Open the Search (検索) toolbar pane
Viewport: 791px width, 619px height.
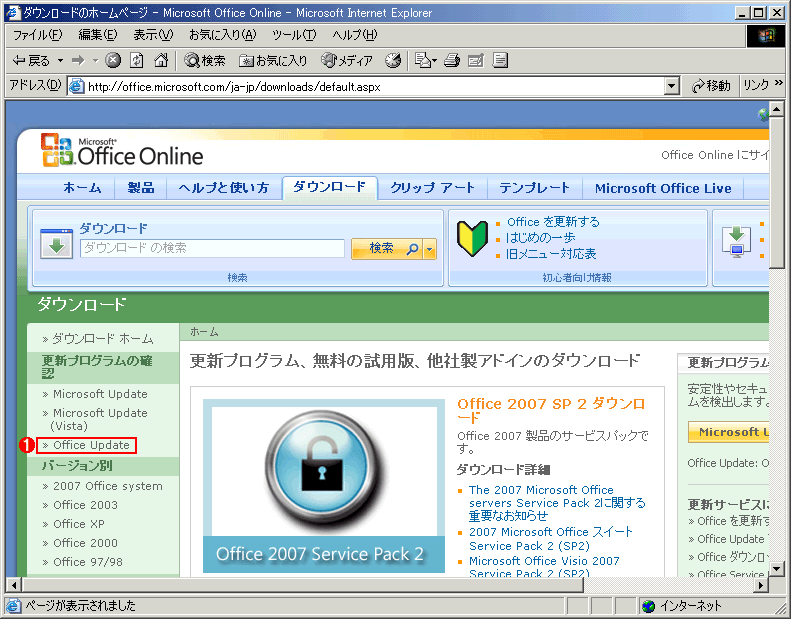pos(204,61)
